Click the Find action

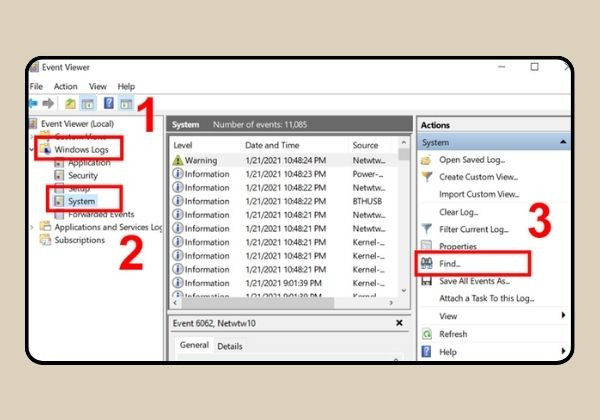pyautogui.click(x=450, y=264)
